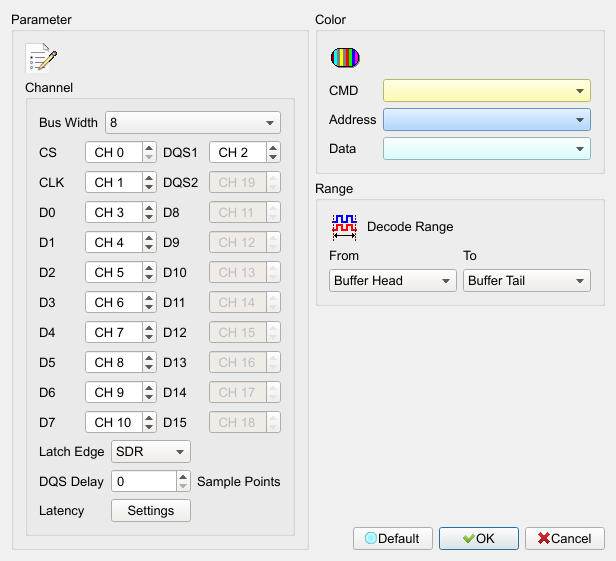This screenshot has height=561, width=616.
Task: Click the D2 CH 5 field
Action: [x=114, y=272]
